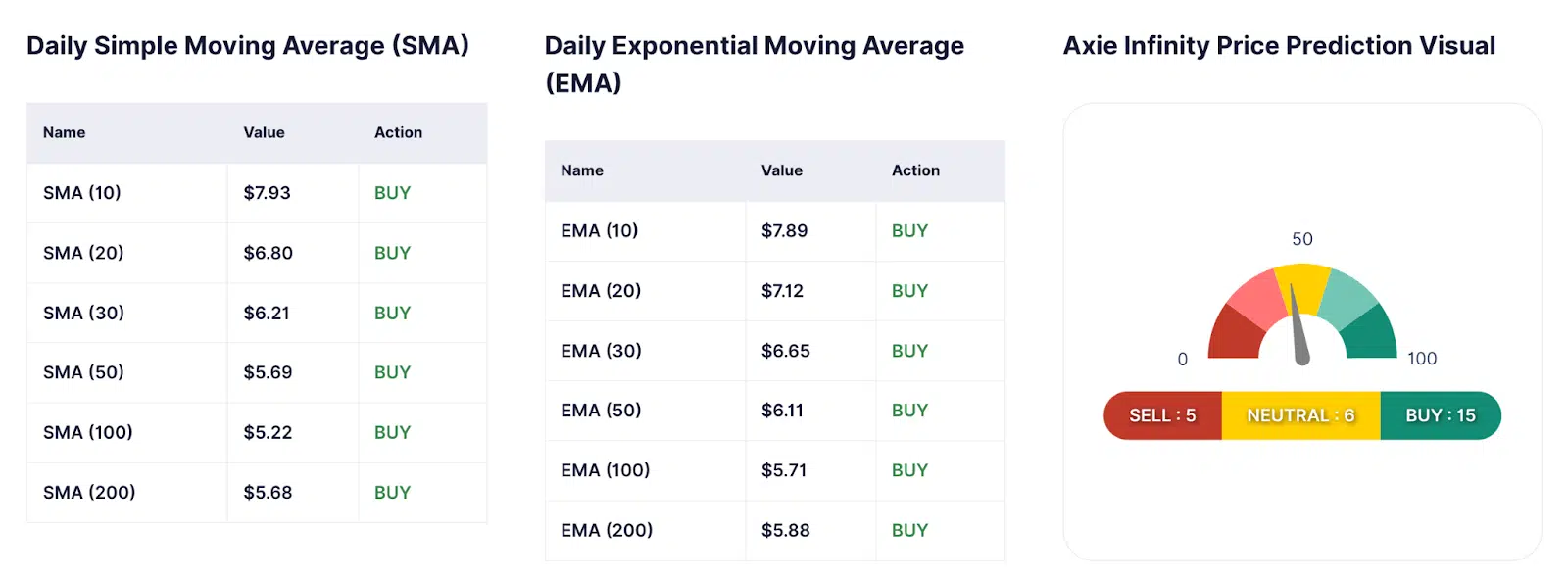Click the yellow top gauge segment
This screenshot has height=583, width=1568.
click(x=1302, y=282)
